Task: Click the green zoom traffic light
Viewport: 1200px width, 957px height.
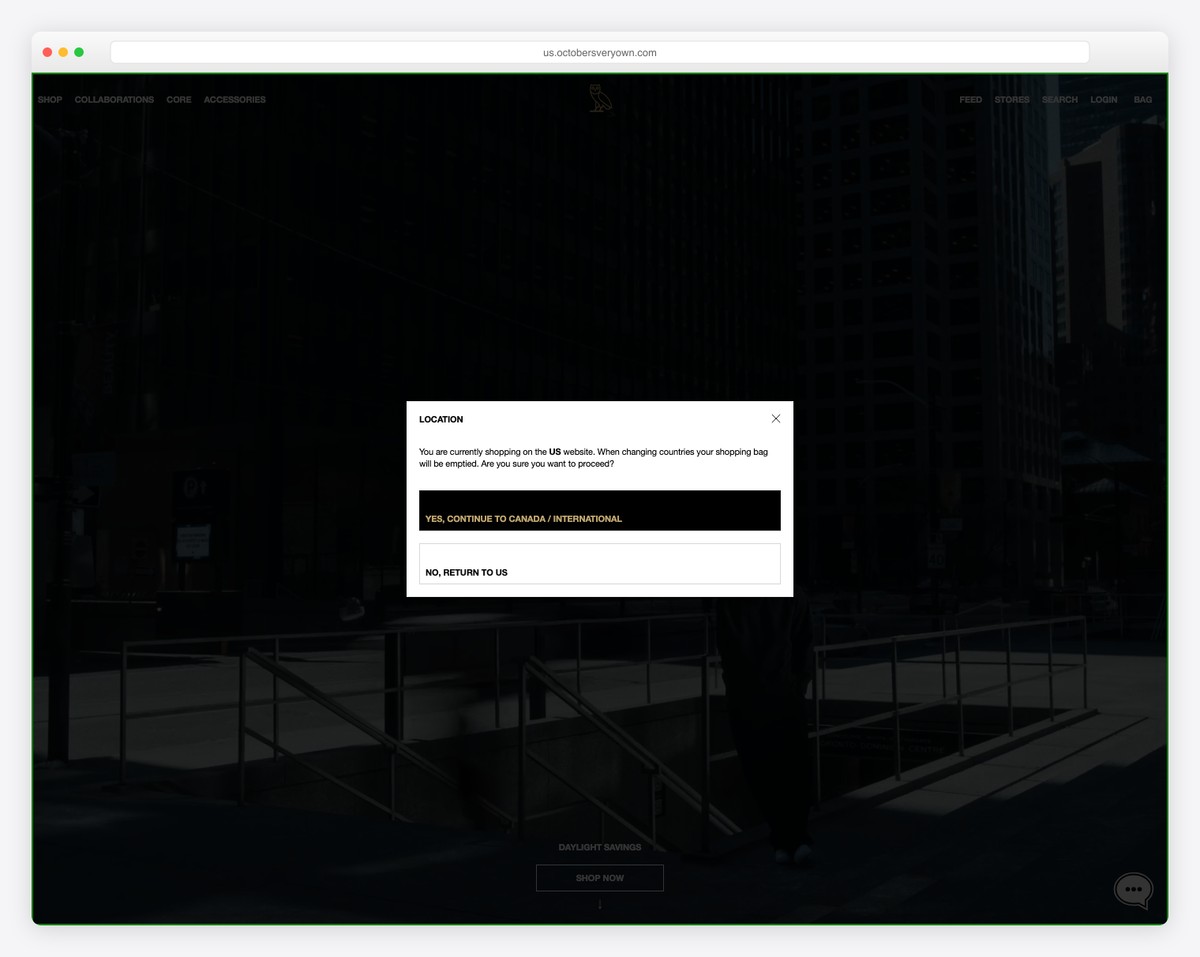Action: point(79,51)
